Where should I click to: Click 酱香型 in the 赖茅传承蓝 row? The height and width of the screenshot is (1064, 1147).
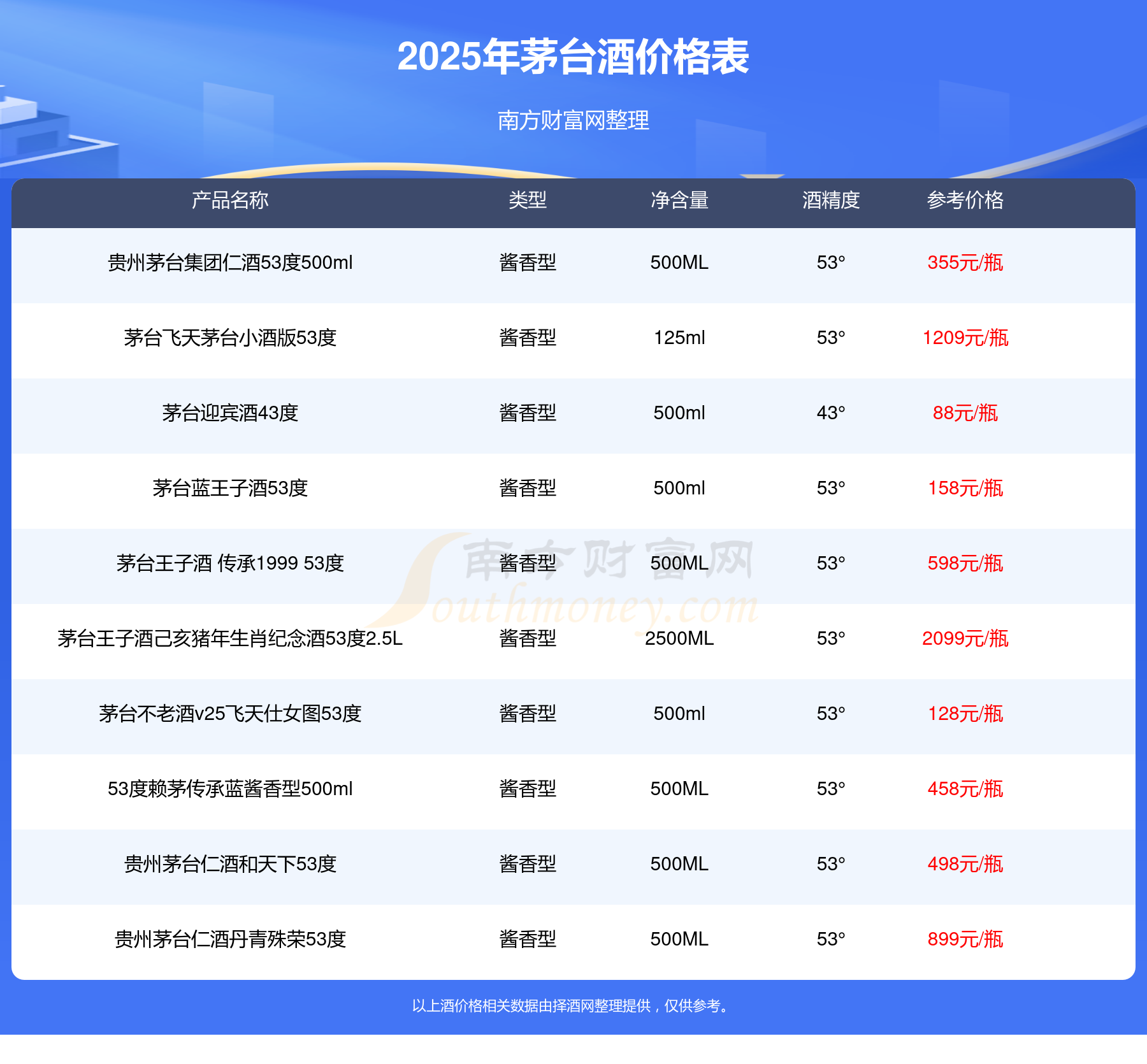pos(528,789)
